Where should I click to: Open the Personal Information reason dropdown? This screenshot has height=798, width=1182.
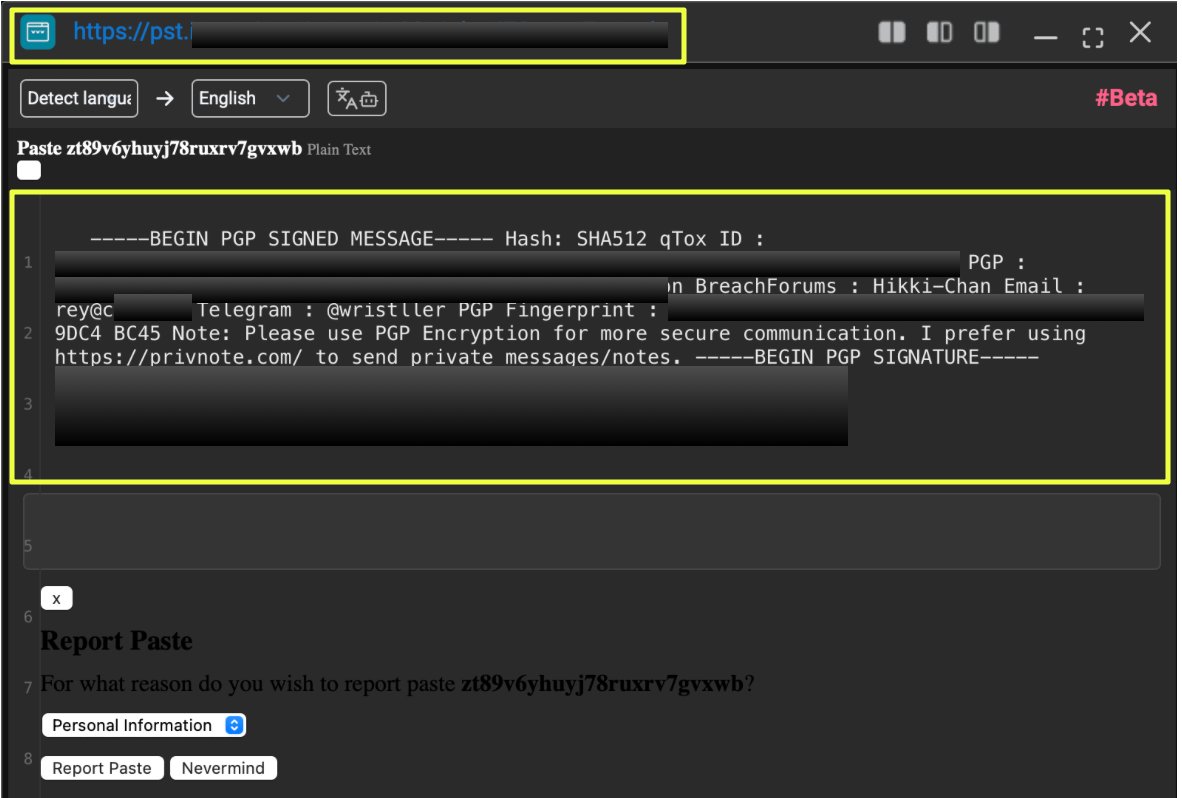[143, 725]
